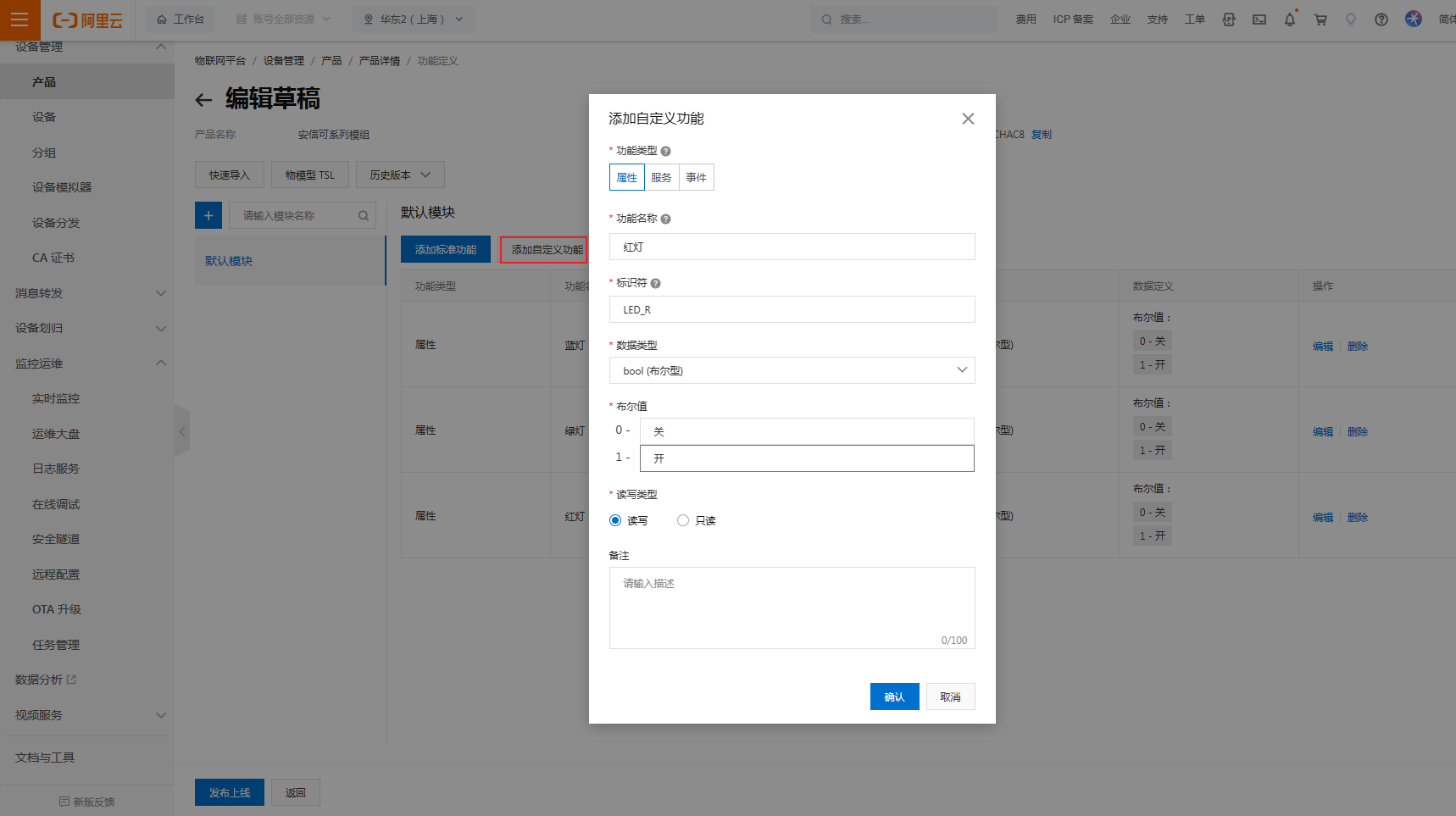Click the help icon next to 标识符
The image size is (1456, 816).
(x=655, y=283)
